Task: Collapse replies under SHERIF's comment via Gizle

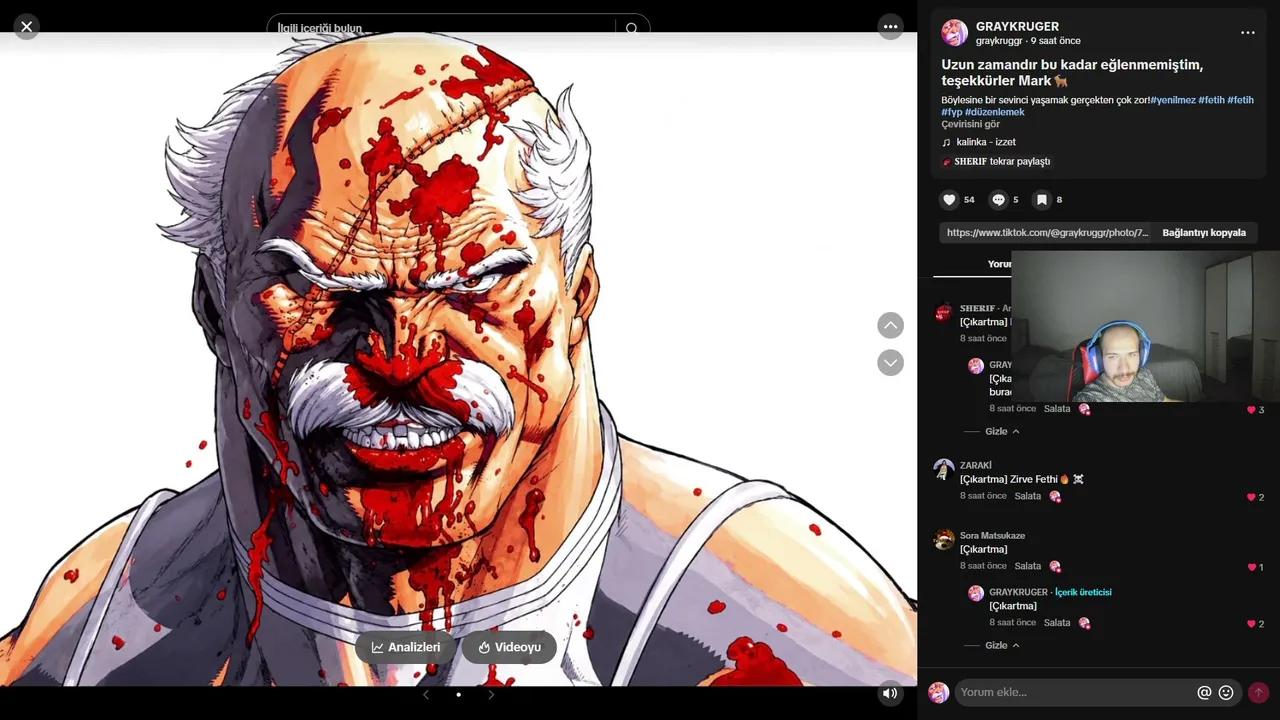Action: pos(1002,431)
